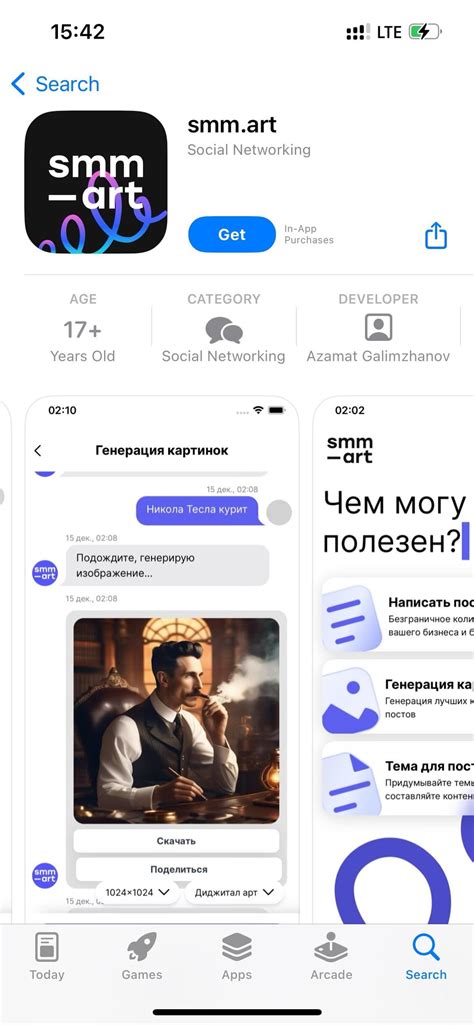Screen dimensions: 474x1025
Task: Expand the 1024×1024 size dropdown
Action: 137,892
